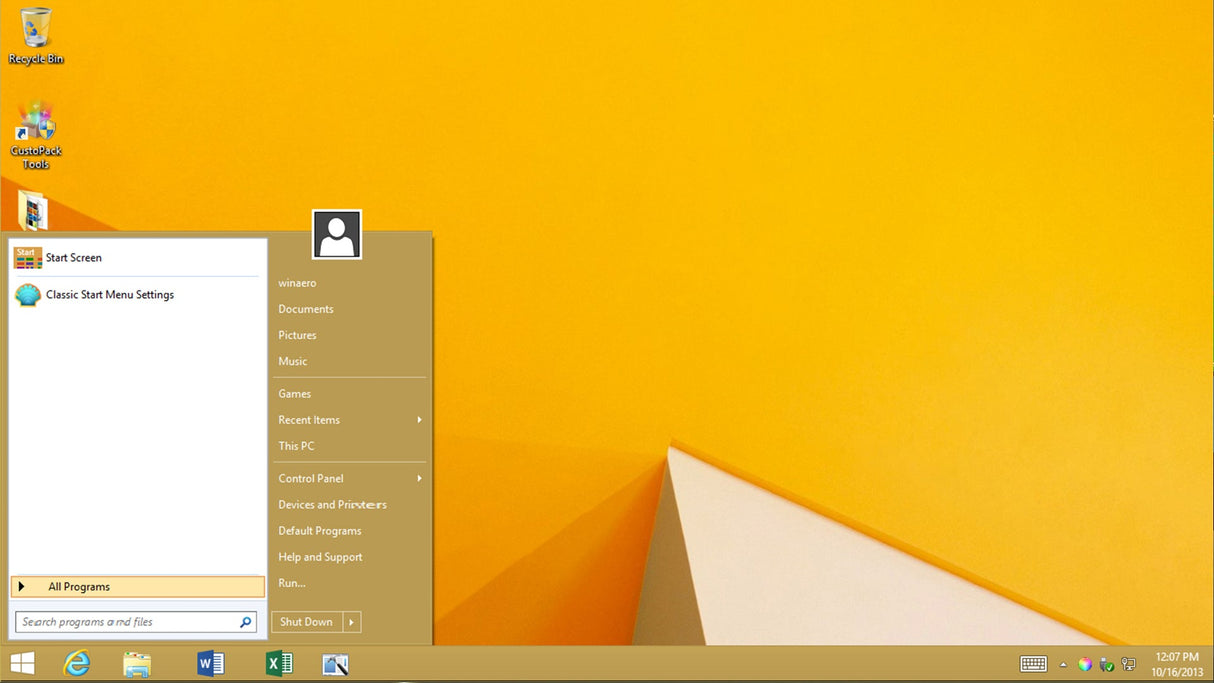Click the Windows Start button
This screenshot has width=1214, height=683.
point(21,664)
